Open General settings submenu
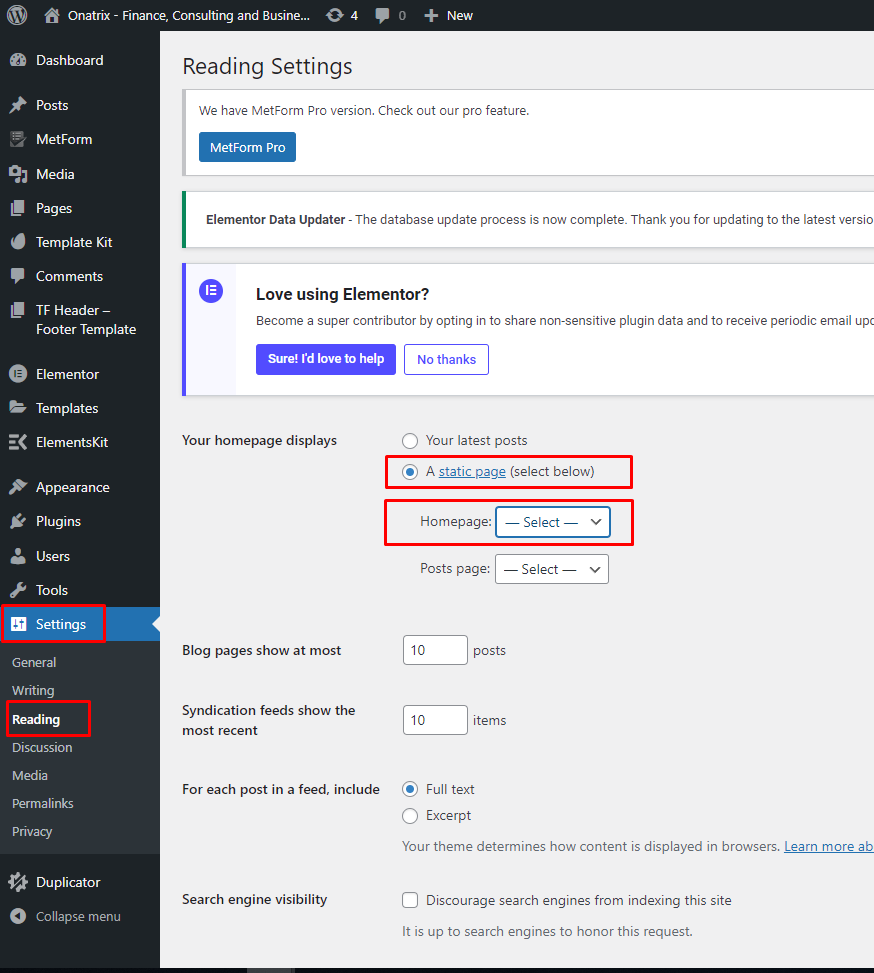 [x=34, y=662]
